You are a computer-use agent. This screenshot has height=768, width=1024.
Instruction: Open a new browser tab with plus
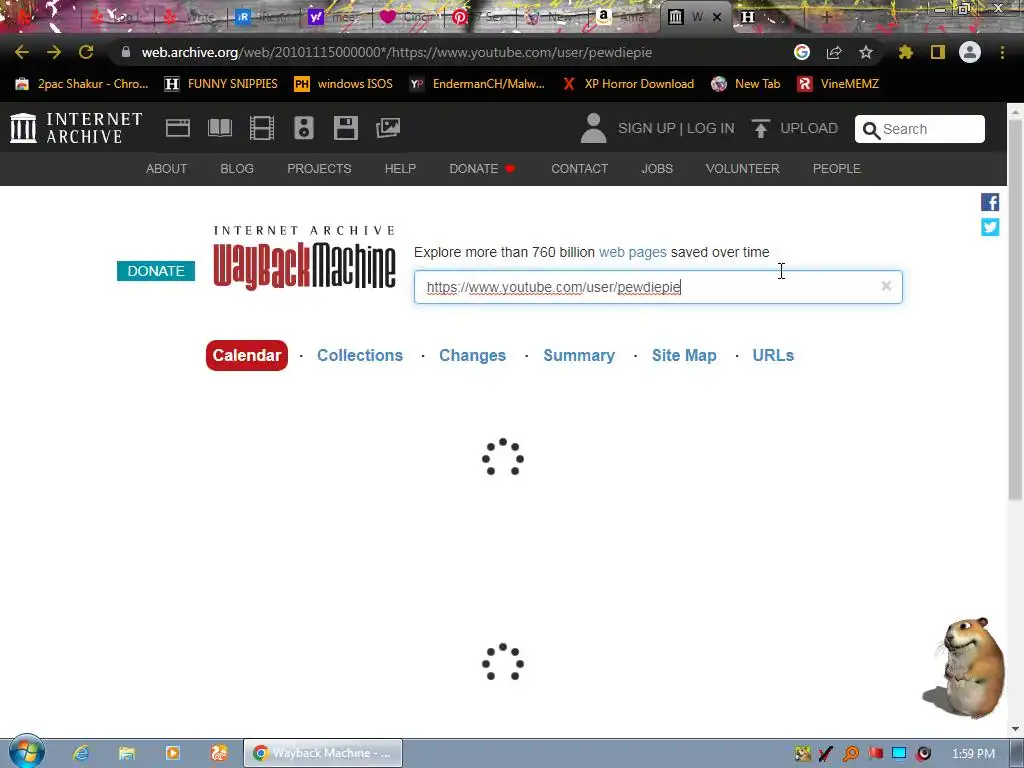[826, 18]
